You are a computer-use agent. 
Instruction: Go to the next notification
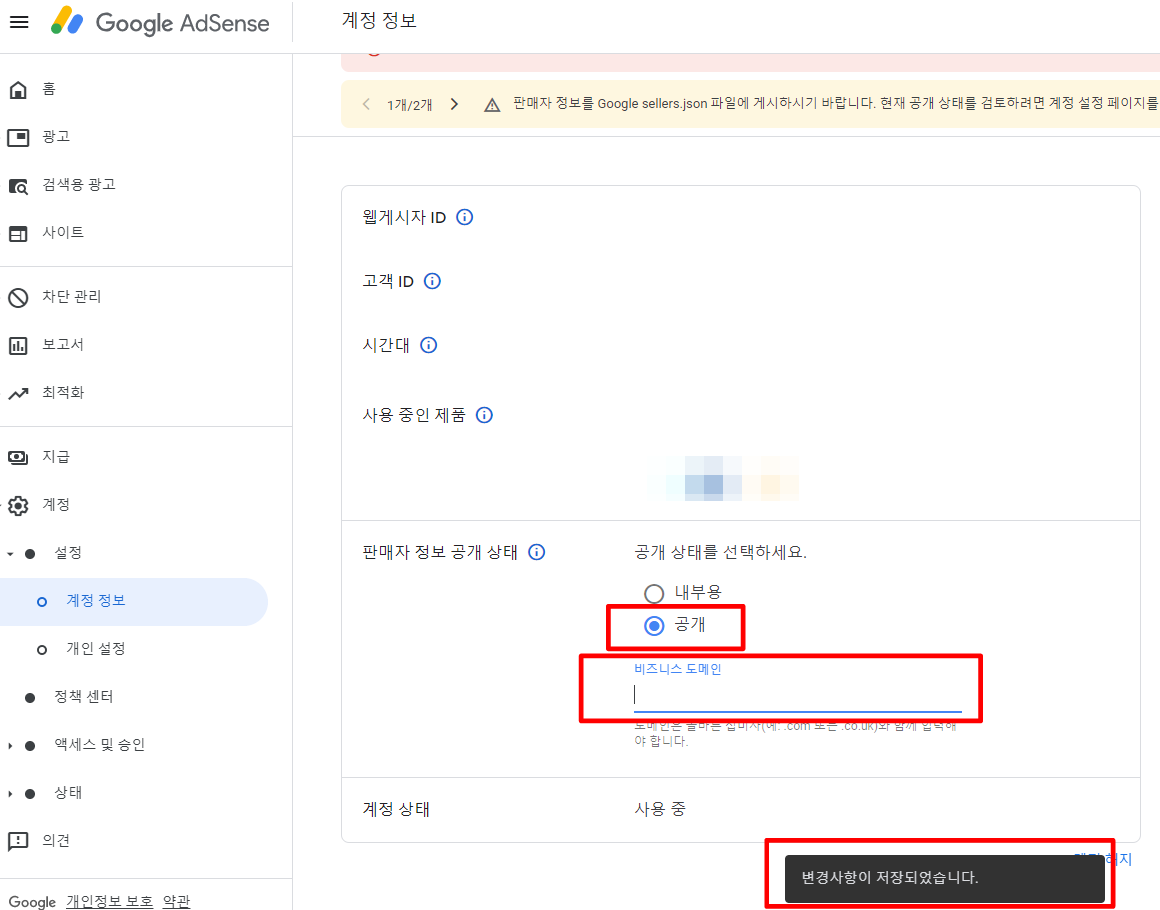pyautogui.click(x=454, y=104)
